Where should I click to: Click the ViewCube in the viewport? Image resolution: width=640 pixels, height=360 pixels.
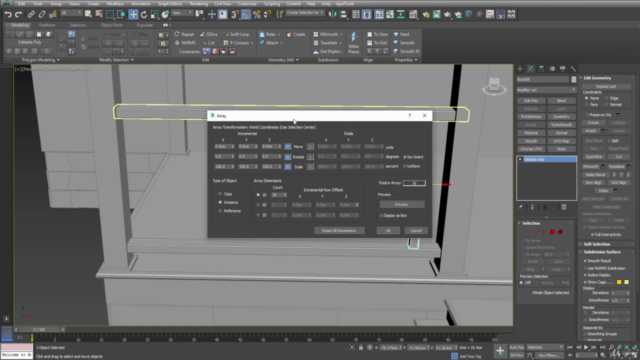pyautogui.click(x=494, y=86)
